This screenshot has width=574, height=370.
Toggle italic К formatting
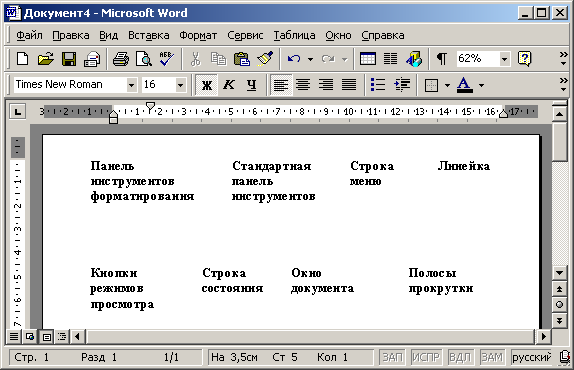coord(229,85)
